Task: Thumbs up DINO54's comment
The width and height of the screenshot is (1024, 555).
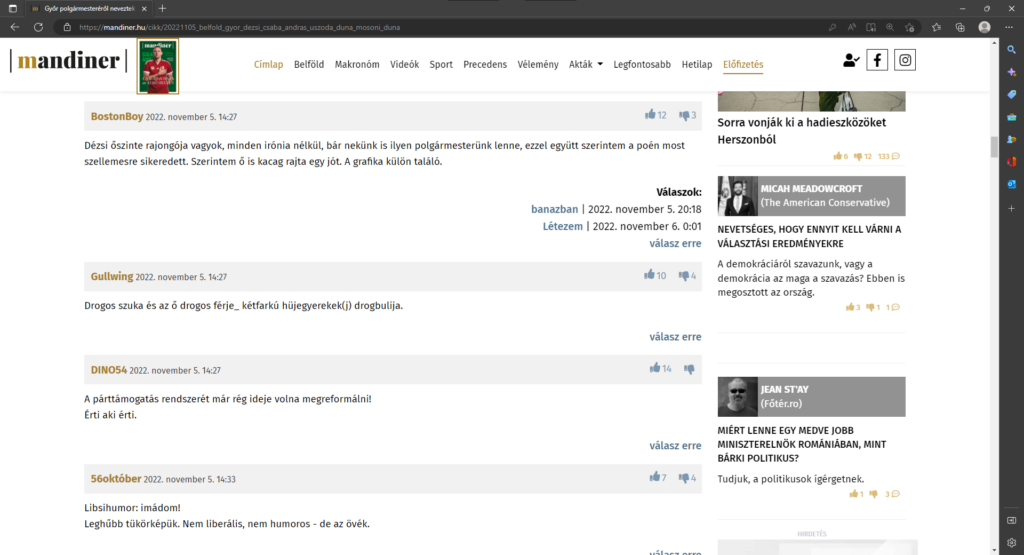Action: point(655,369)
